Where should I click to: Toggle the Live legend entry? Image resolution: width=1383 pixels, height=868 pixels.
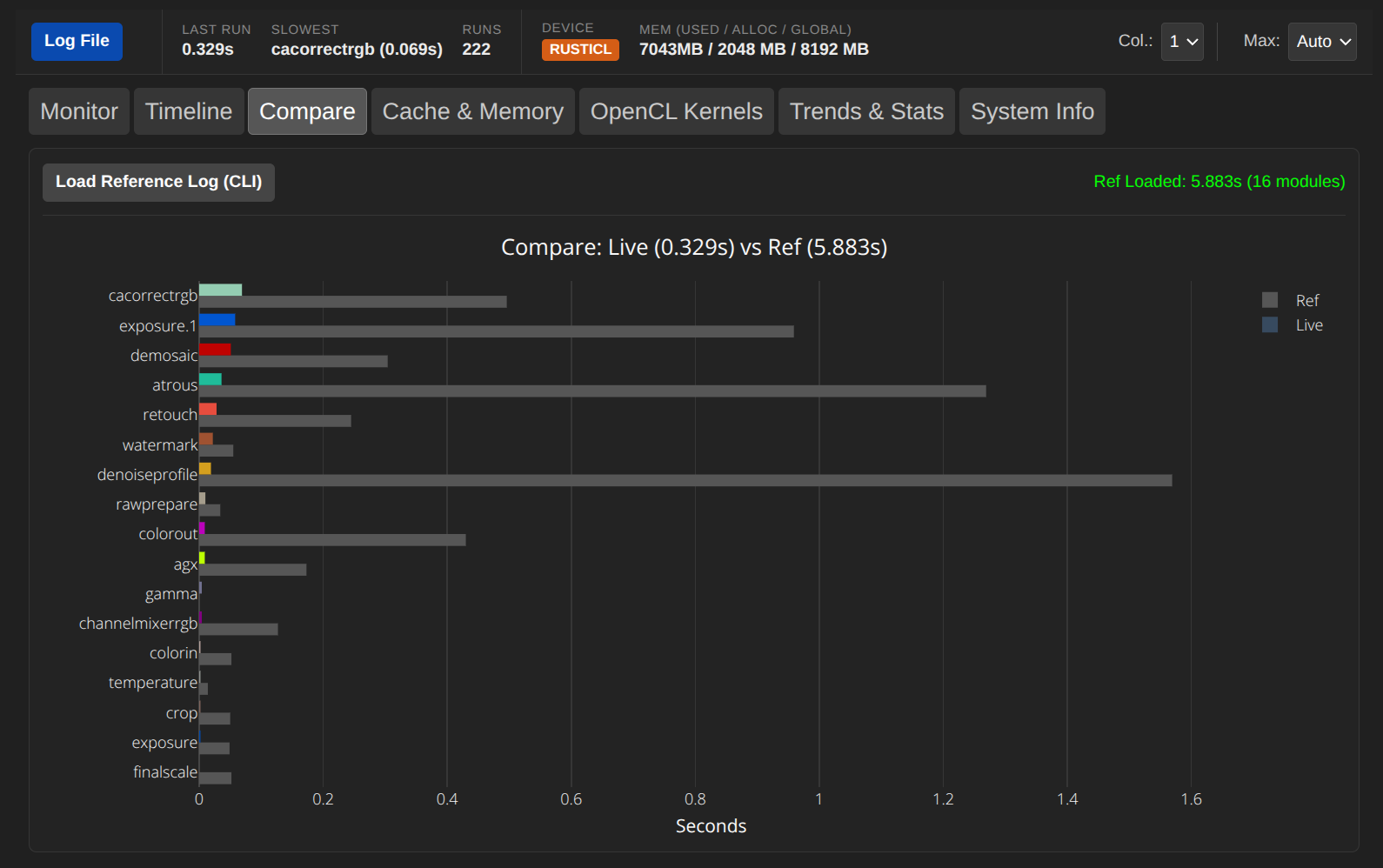pos(1292,325)
